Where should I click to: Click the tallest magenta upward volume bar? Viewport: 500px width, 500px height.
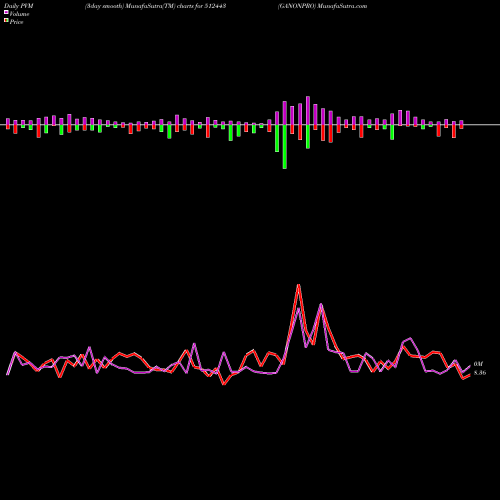pyautogui.click(x=308, y=111)
